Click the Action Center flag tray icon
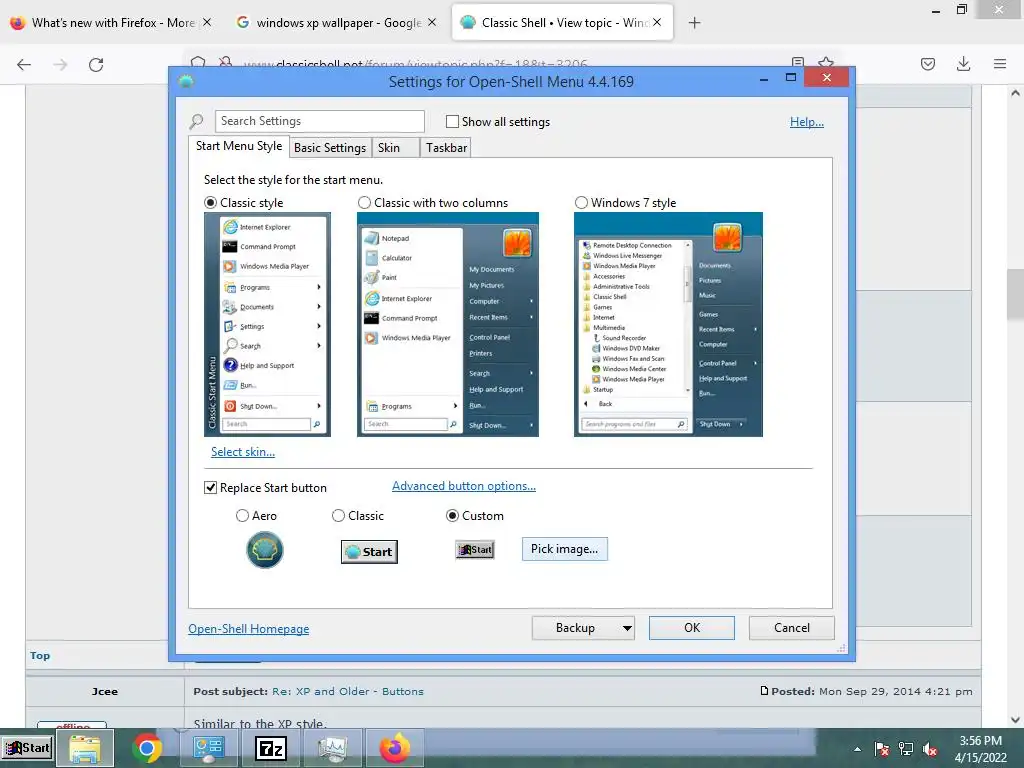The width and height of the screenshot is (1024, 768). (882, 749)
